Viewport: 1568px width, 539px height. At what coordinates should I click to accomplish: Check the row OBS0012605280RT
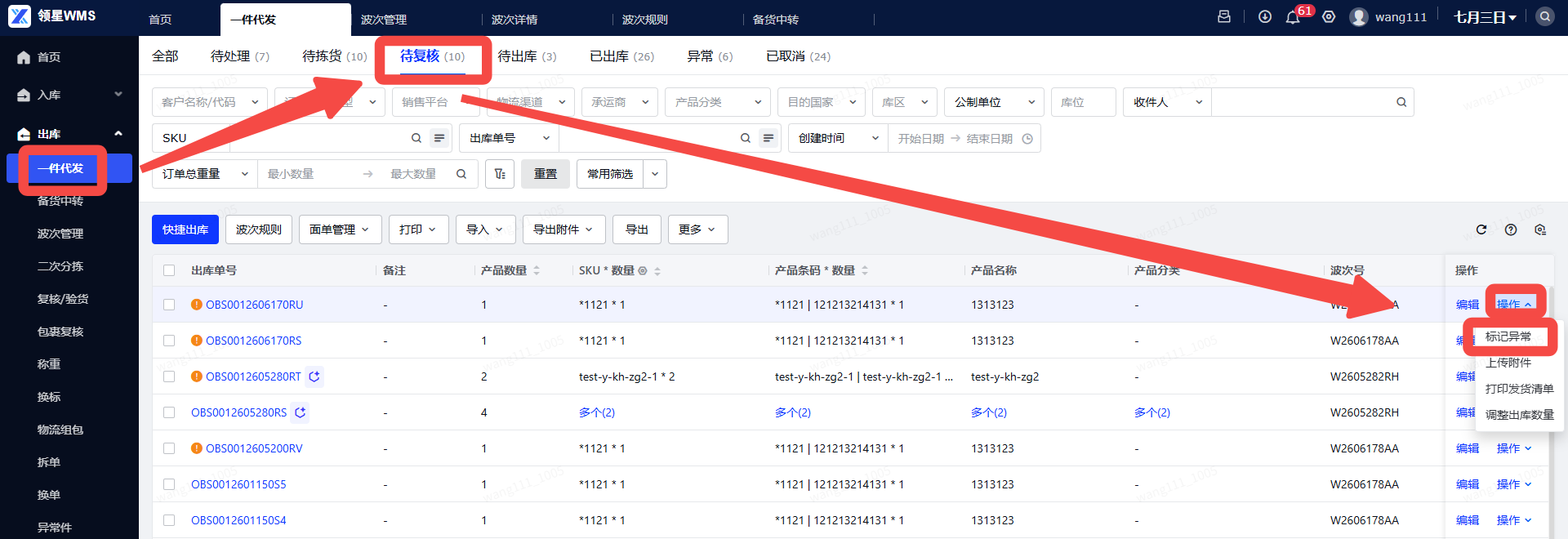click(169, 376)
